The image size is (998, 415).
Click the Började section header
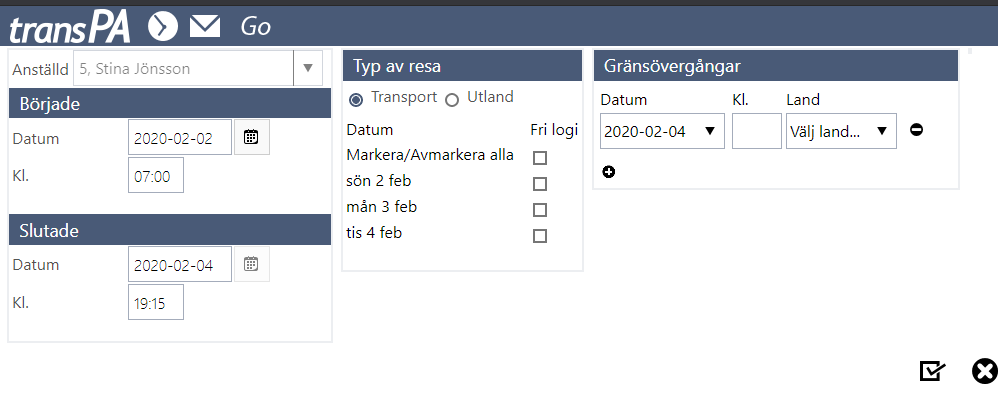[170, 103]
